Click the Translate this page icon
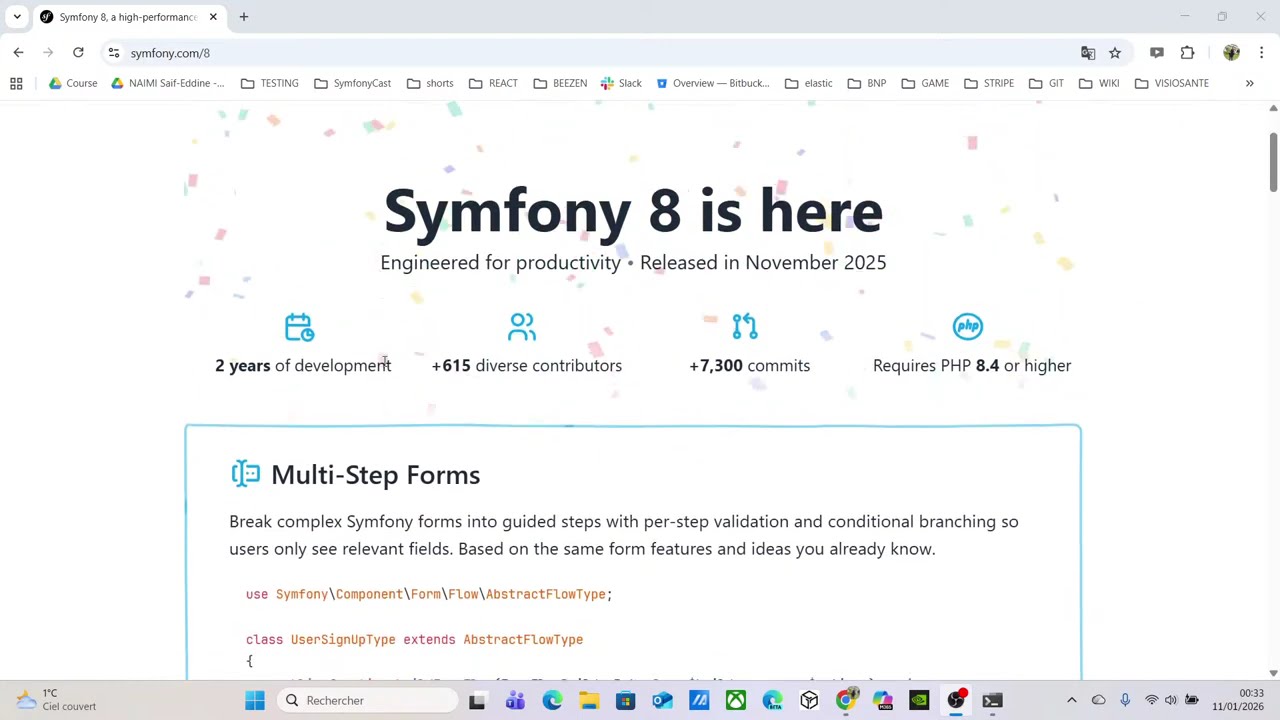Image resolution: width=1280 pixels, height=720 pixels. [1088, 53]
